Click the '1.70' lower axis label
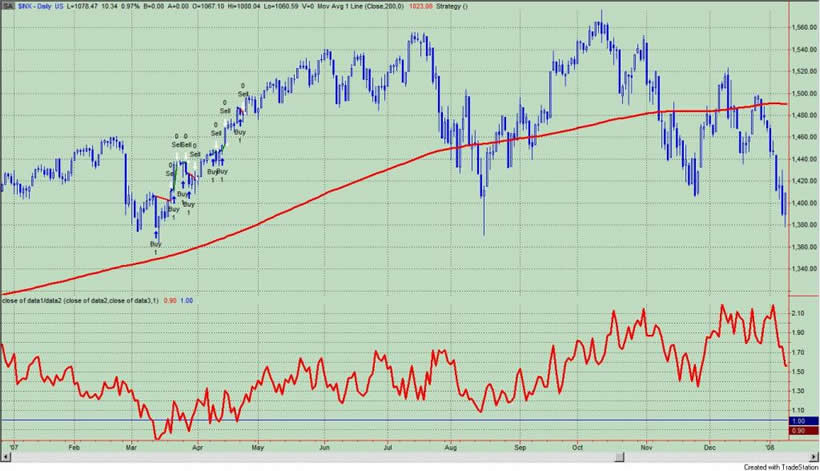The image size is (820, 471). pyautogui.click(x=798, y=352)
